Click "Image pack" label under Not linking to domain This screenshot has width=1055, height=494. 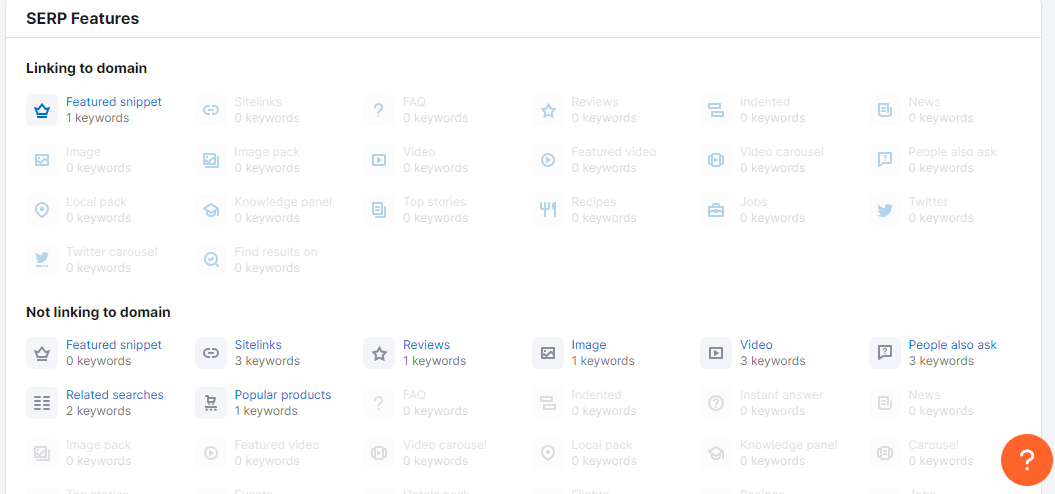[x=99, y=445]
